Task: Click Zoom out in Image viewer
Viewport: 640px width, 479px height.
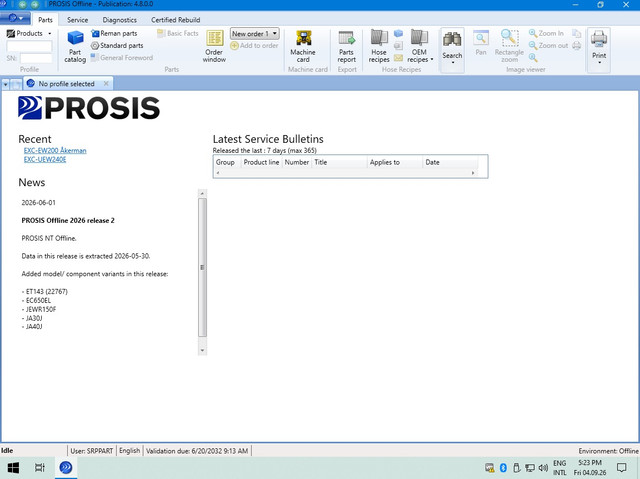Action: (x=548, y=46)
